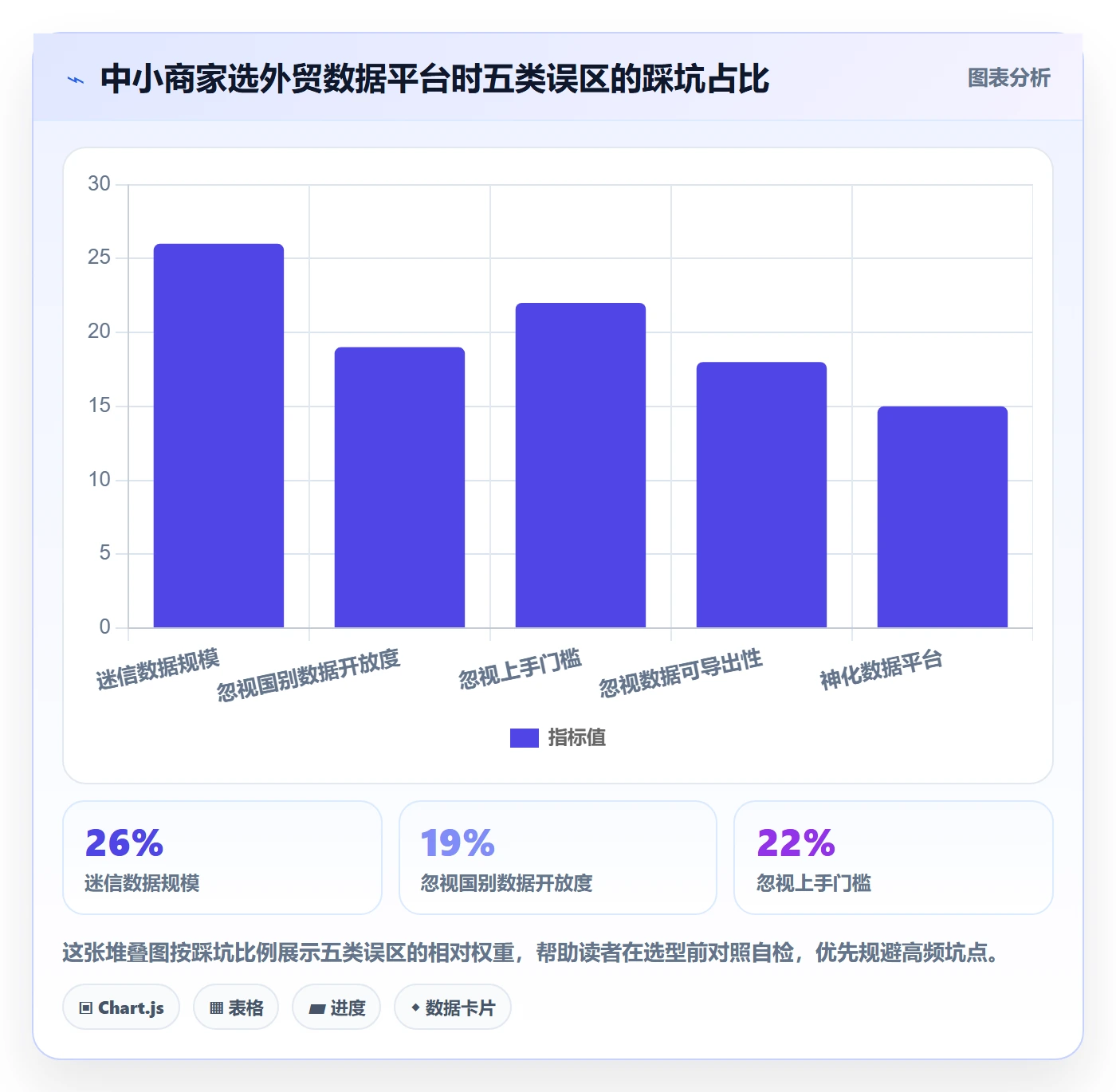This screenshot has height=1092, width=1116.
Task: Select the 忽视上手门槛 bar in the chart
Action: [580, 465]
